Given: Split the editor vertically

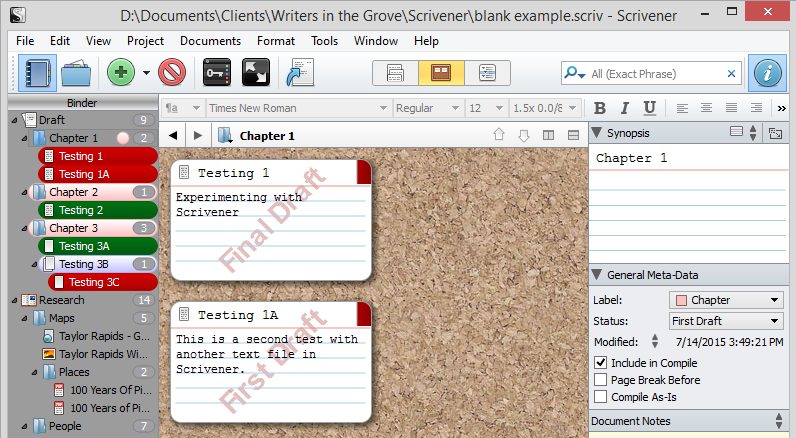Looking at the screenshot, I should [548, 135].
